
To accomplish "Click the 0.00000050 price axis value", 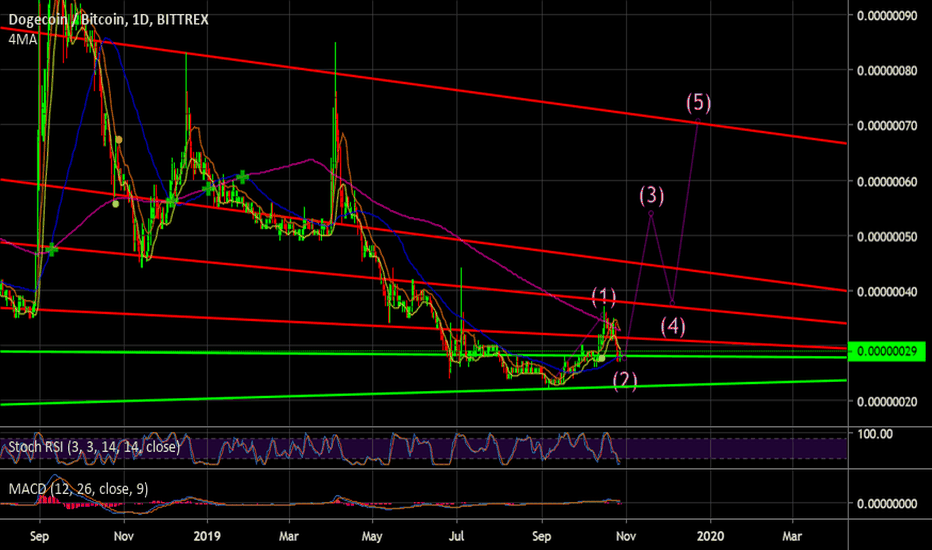I will click(x=887, y=237).
